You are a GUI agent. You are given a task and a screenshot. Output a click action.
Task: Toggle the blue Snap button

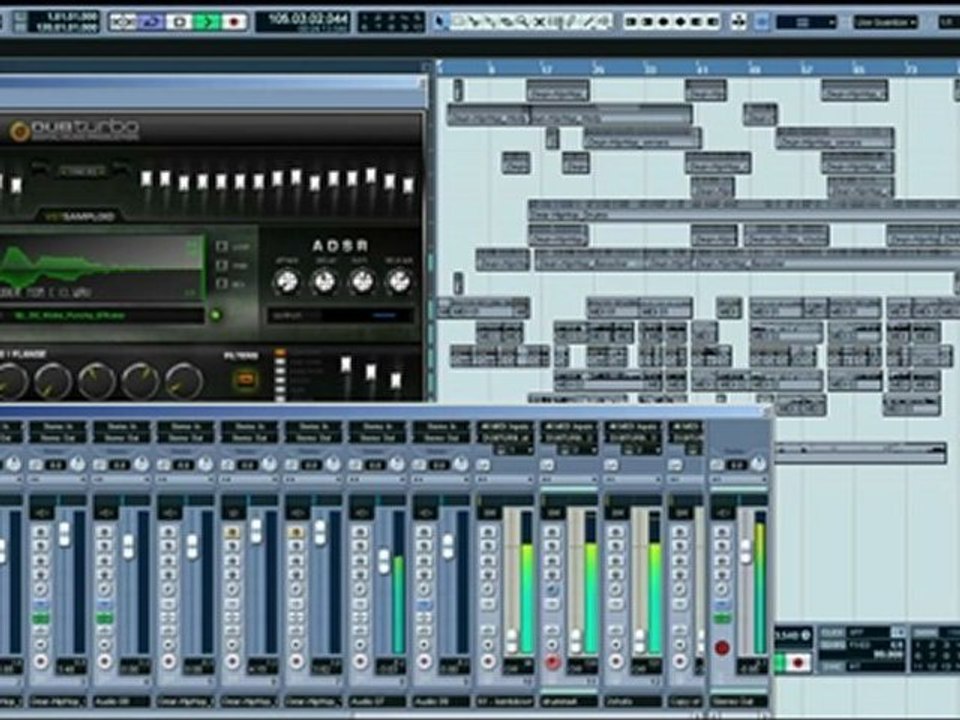(x=761, y=22)
